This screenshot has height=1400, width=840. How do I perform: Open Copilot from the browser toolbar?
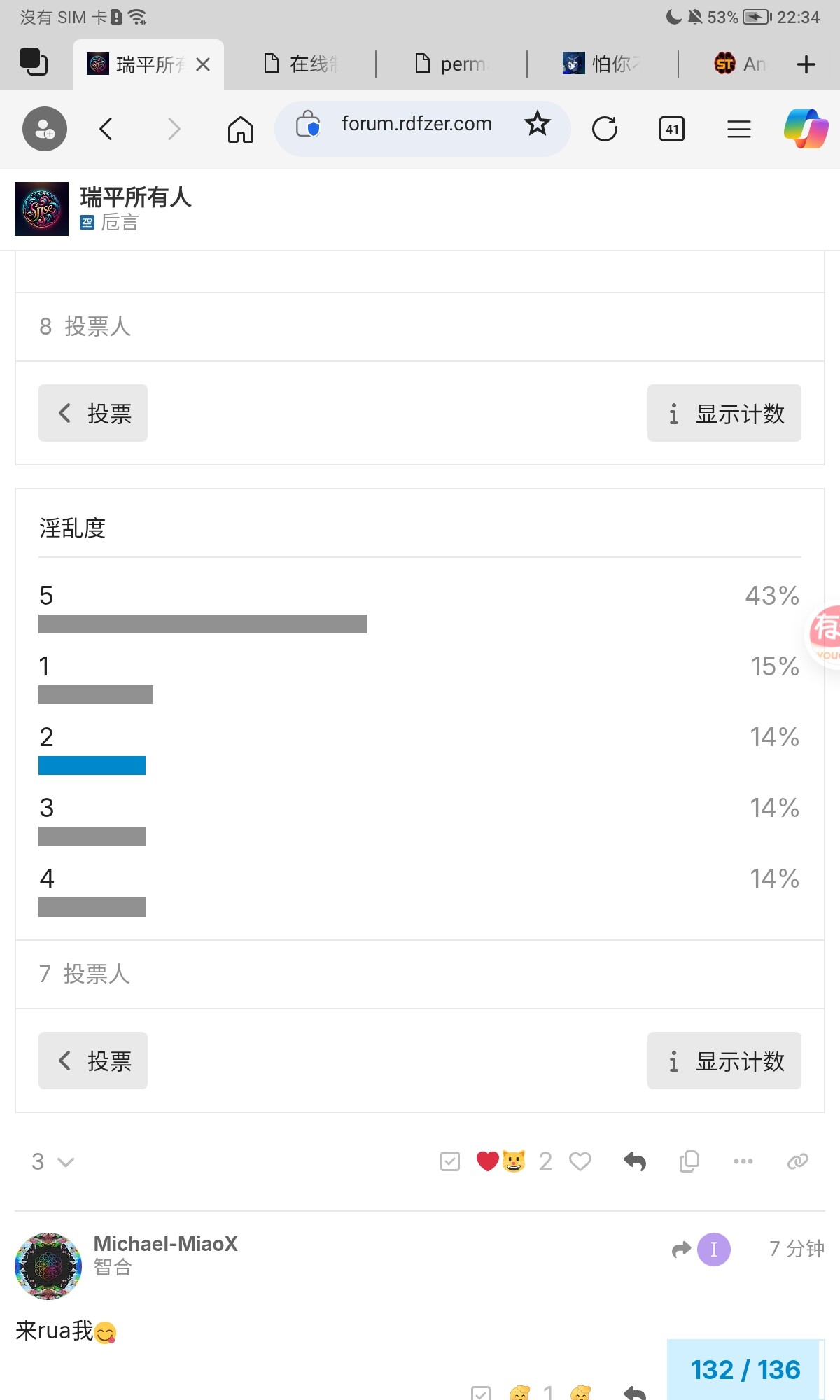tap(806, 129)
